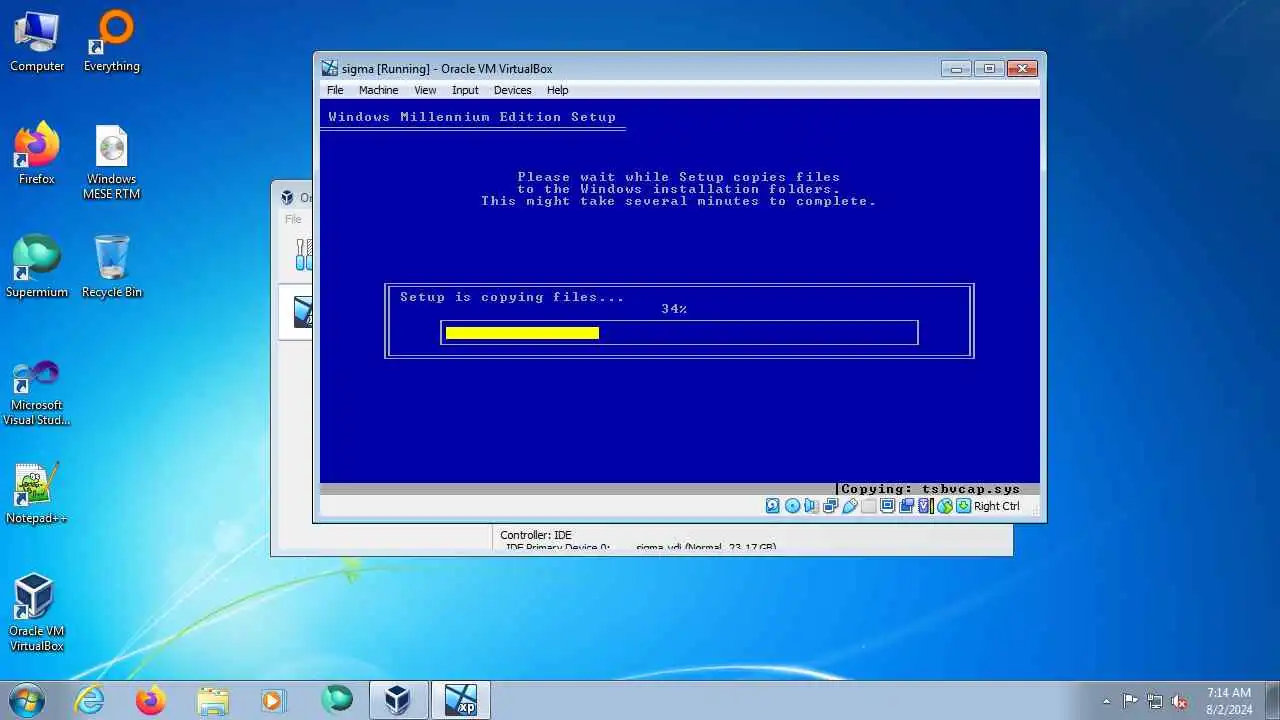
Task: Select the Windows MESE RTM disc image file
Action: 112,162
